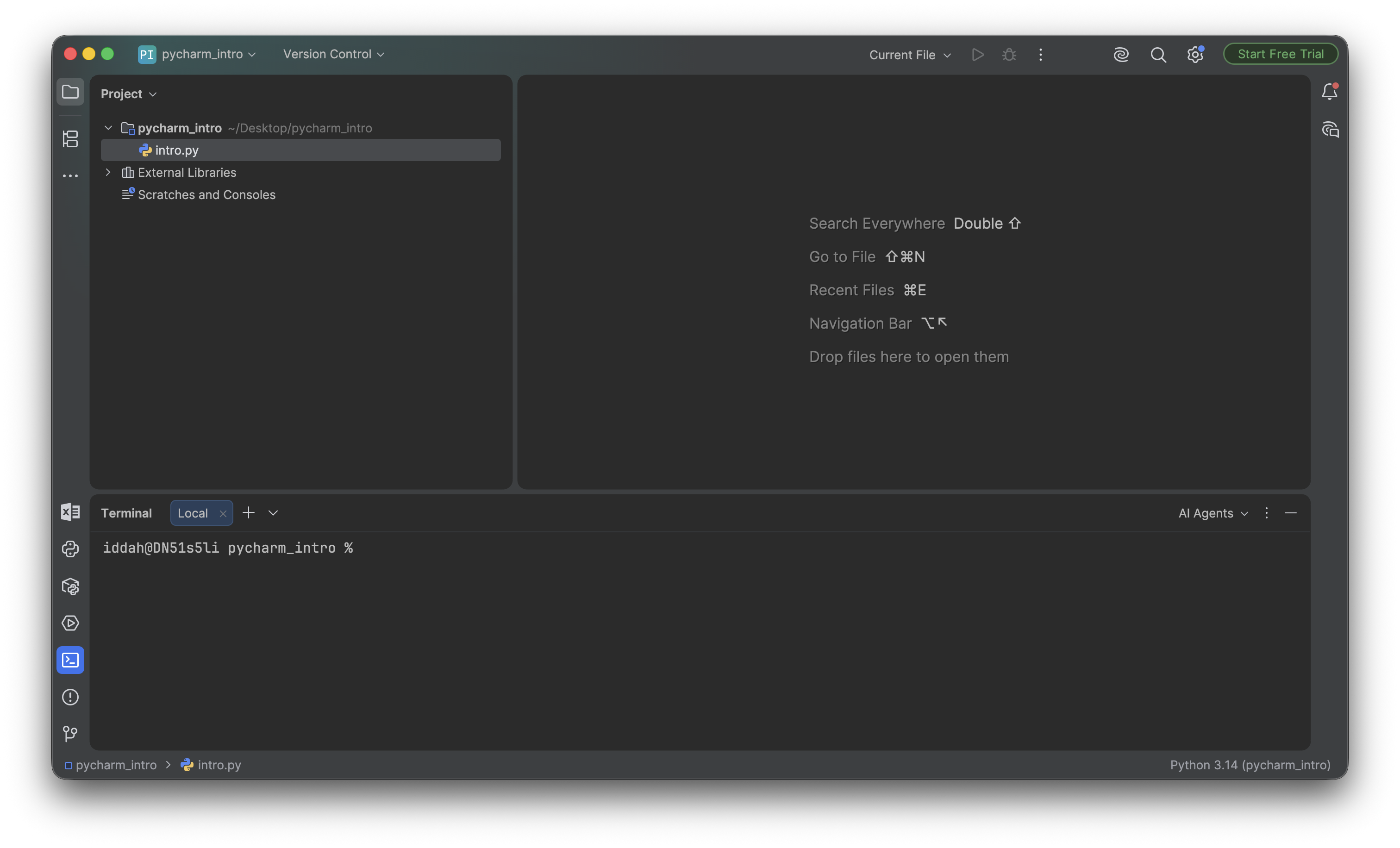
Task: Open the AI Agents dropdown
Action: (x=1213, y=513)
